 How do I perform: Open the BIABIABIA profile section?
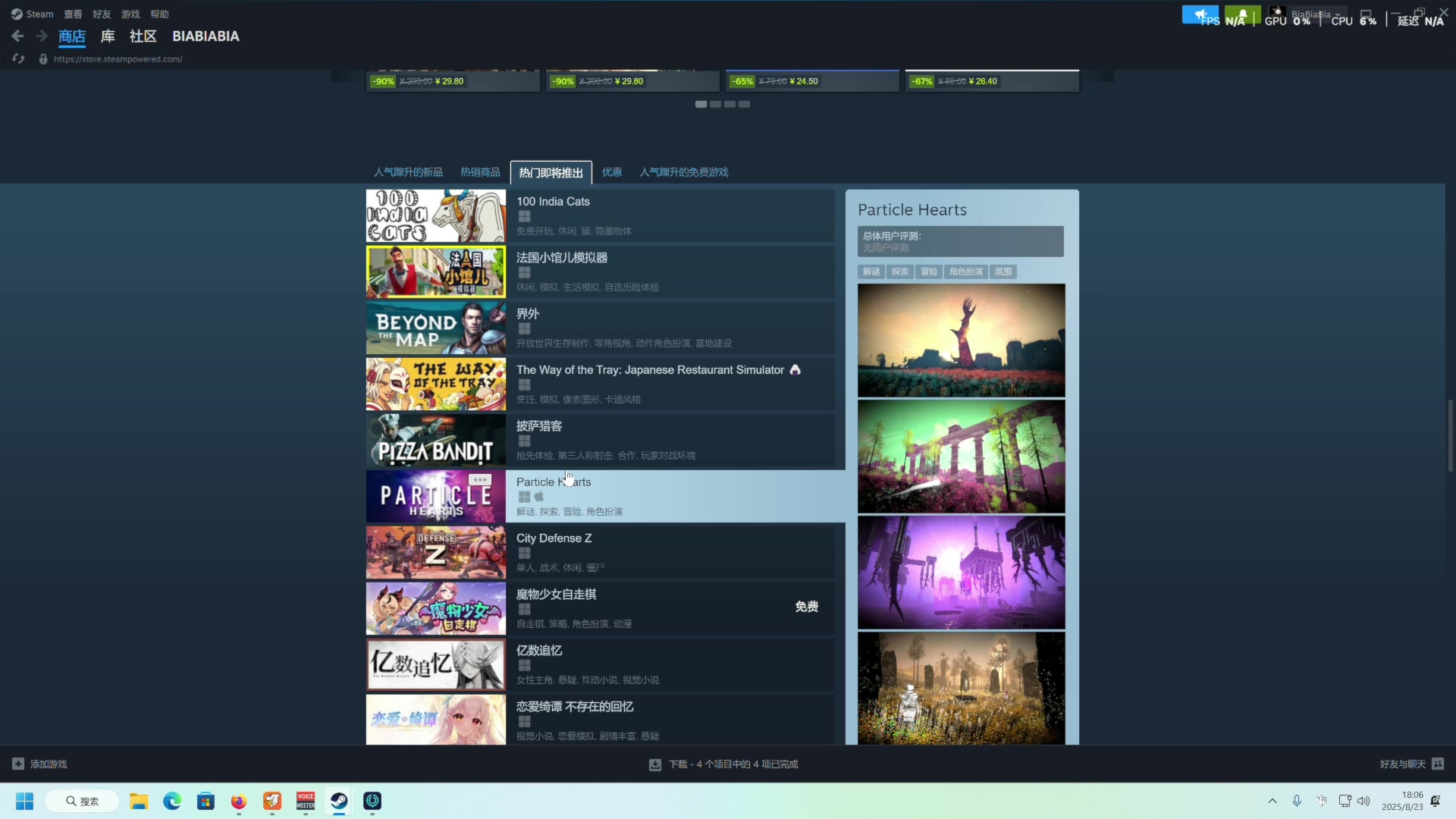(x=206, y=36)
